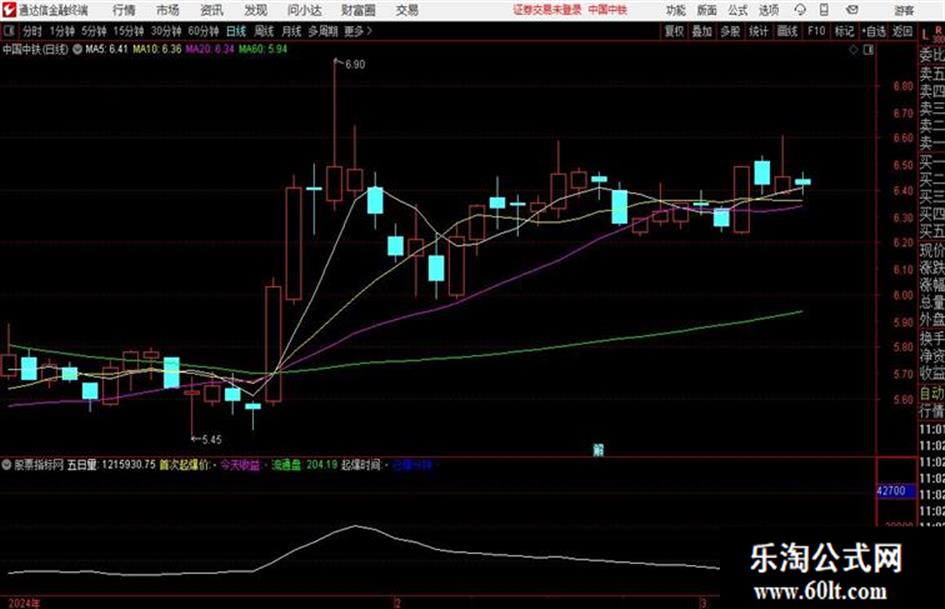Open the 资讯 menu
This screenshot has height=609, width=945.
[212, 10]
